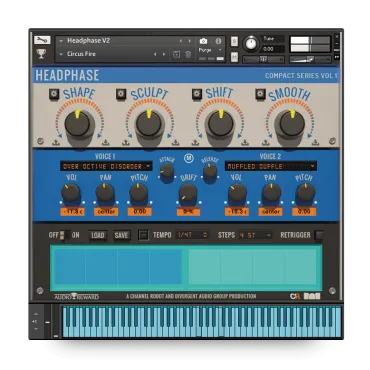Click the CR logo at bottom right
370x370 pixels.
[295, 296]
